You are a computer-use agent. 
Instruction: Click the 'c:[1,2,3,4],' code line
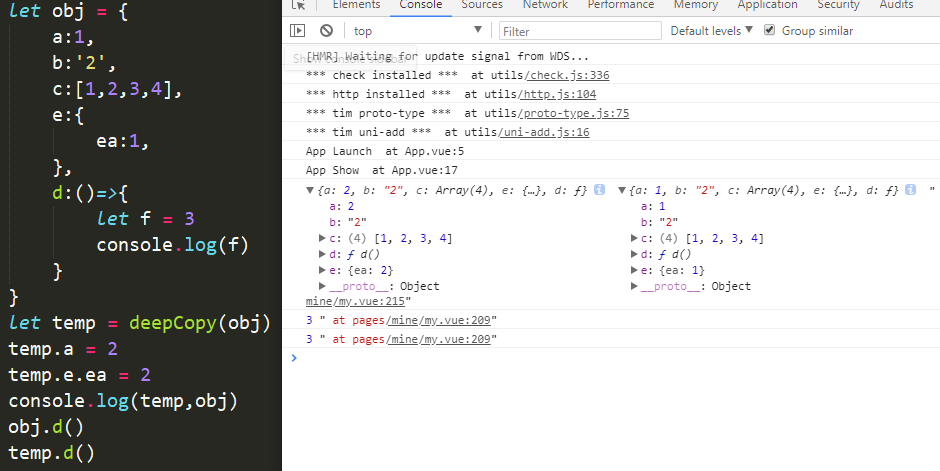tap(117, 89)
